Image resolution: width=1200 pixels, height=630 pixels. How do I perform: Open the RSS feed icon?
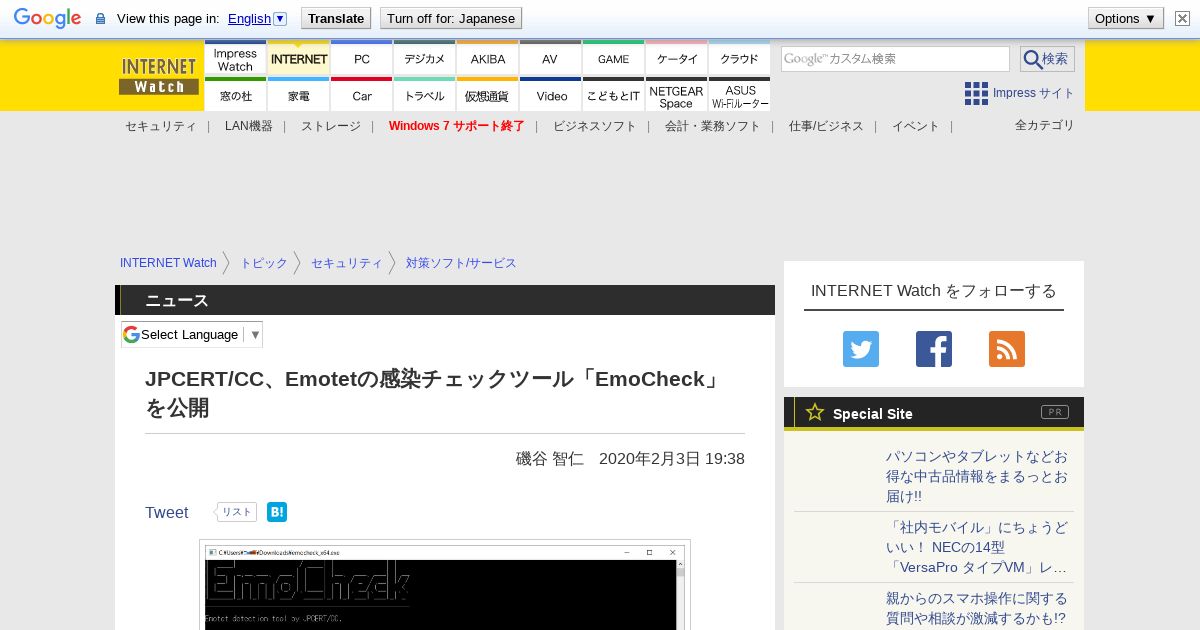(x=1007, y=349)
